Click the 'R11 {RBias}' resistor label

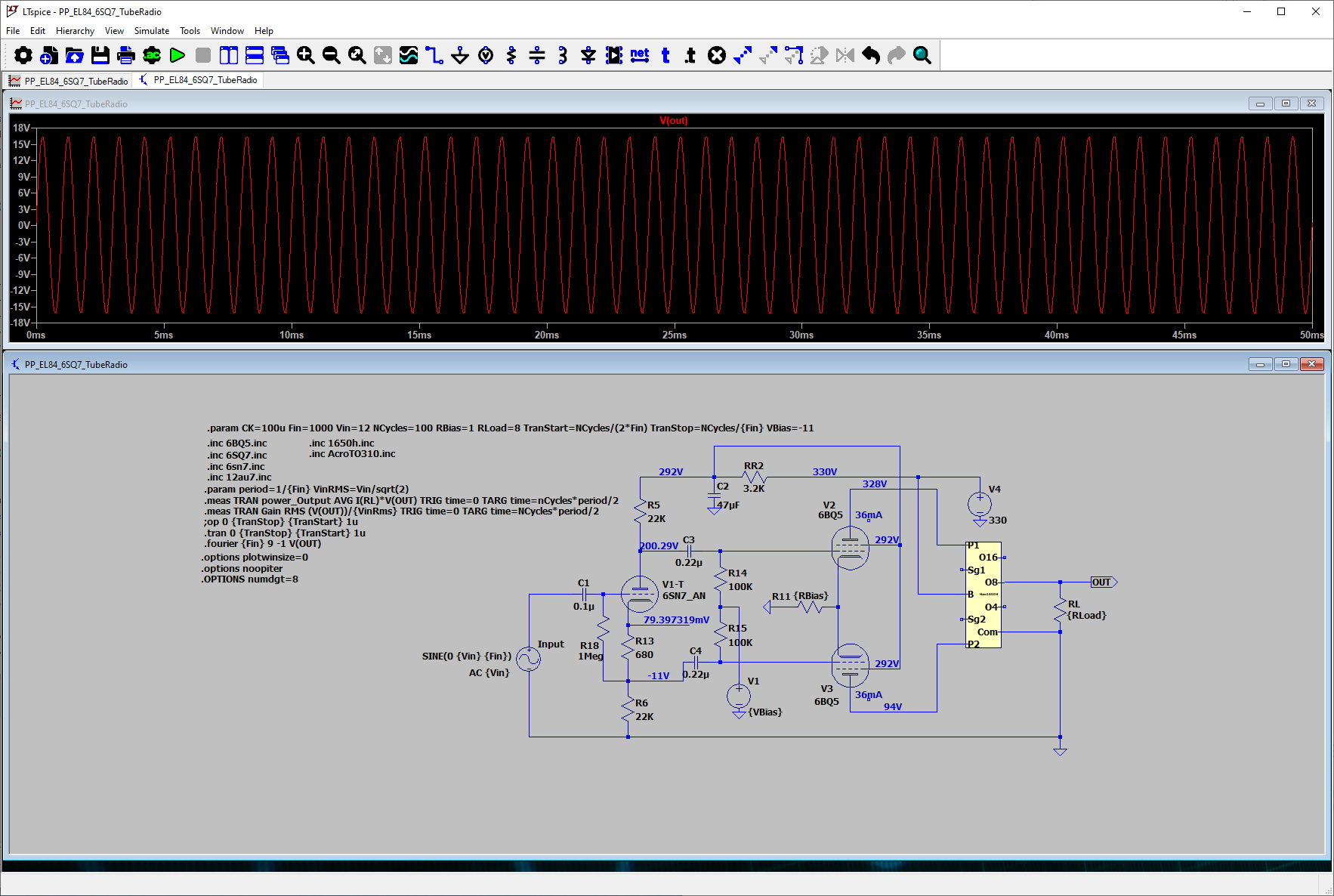tap(800, 596)
